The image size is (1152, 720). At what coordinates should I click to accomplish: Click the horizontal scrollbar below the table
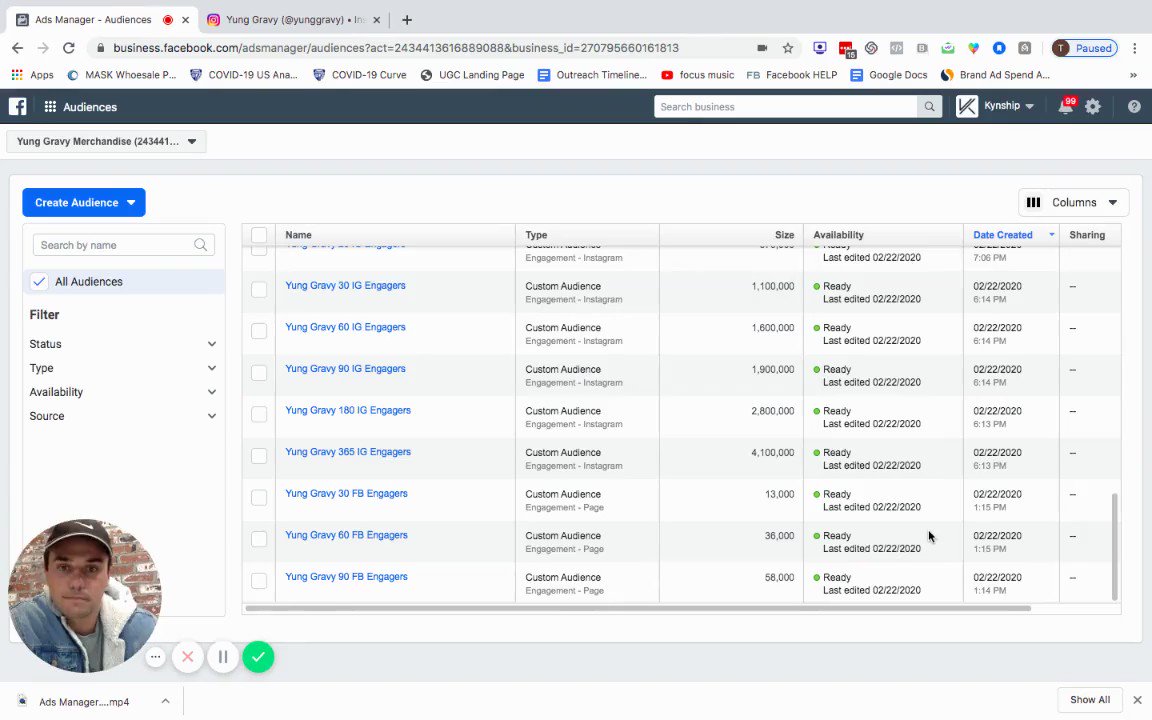click(638, 608)
